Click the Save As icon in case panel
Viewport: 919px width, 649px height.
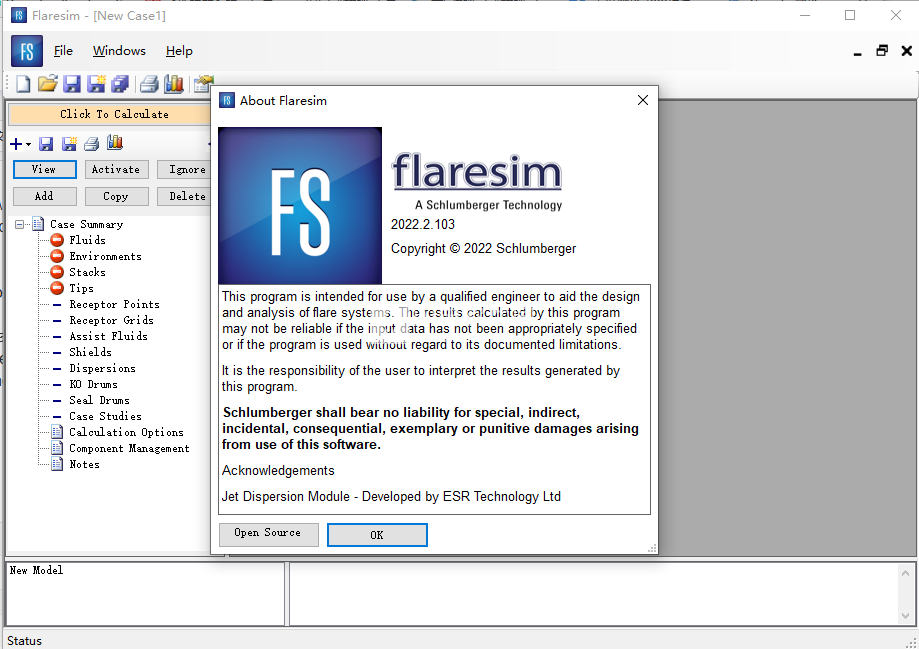69,144
